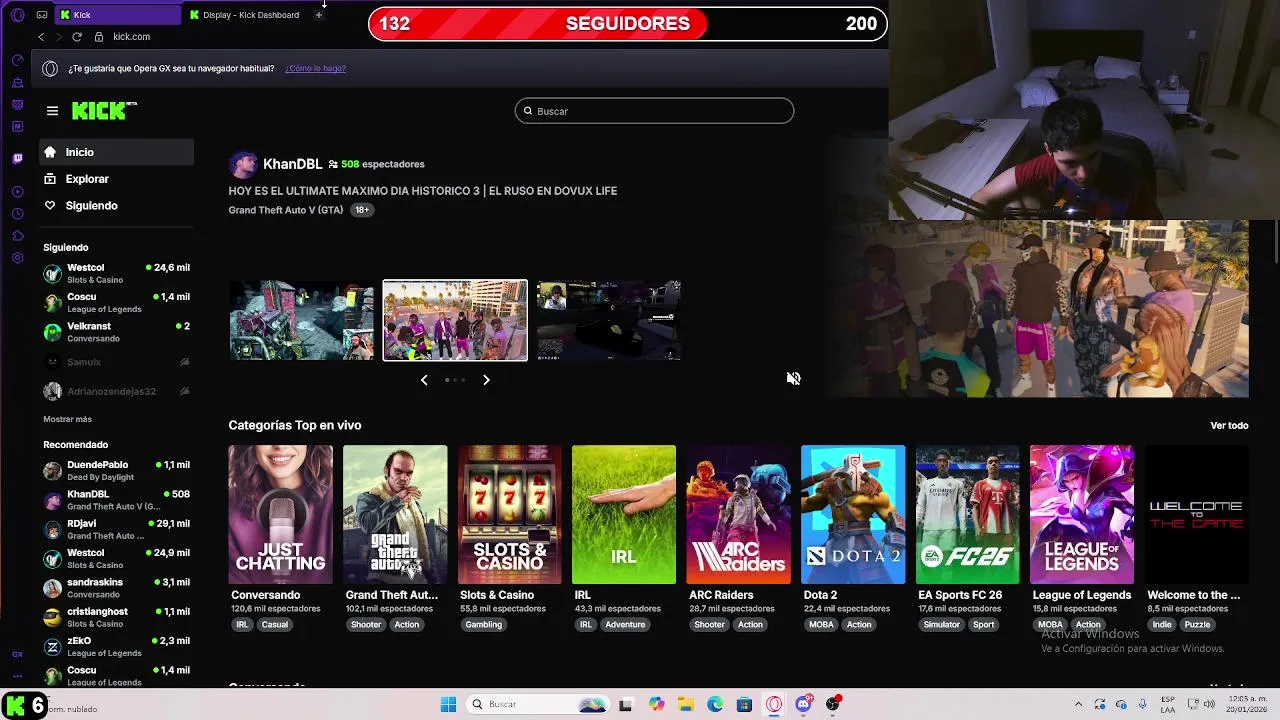Switch to the Kick tab
The image size is (1280, 720).
[x=118, y=15]
